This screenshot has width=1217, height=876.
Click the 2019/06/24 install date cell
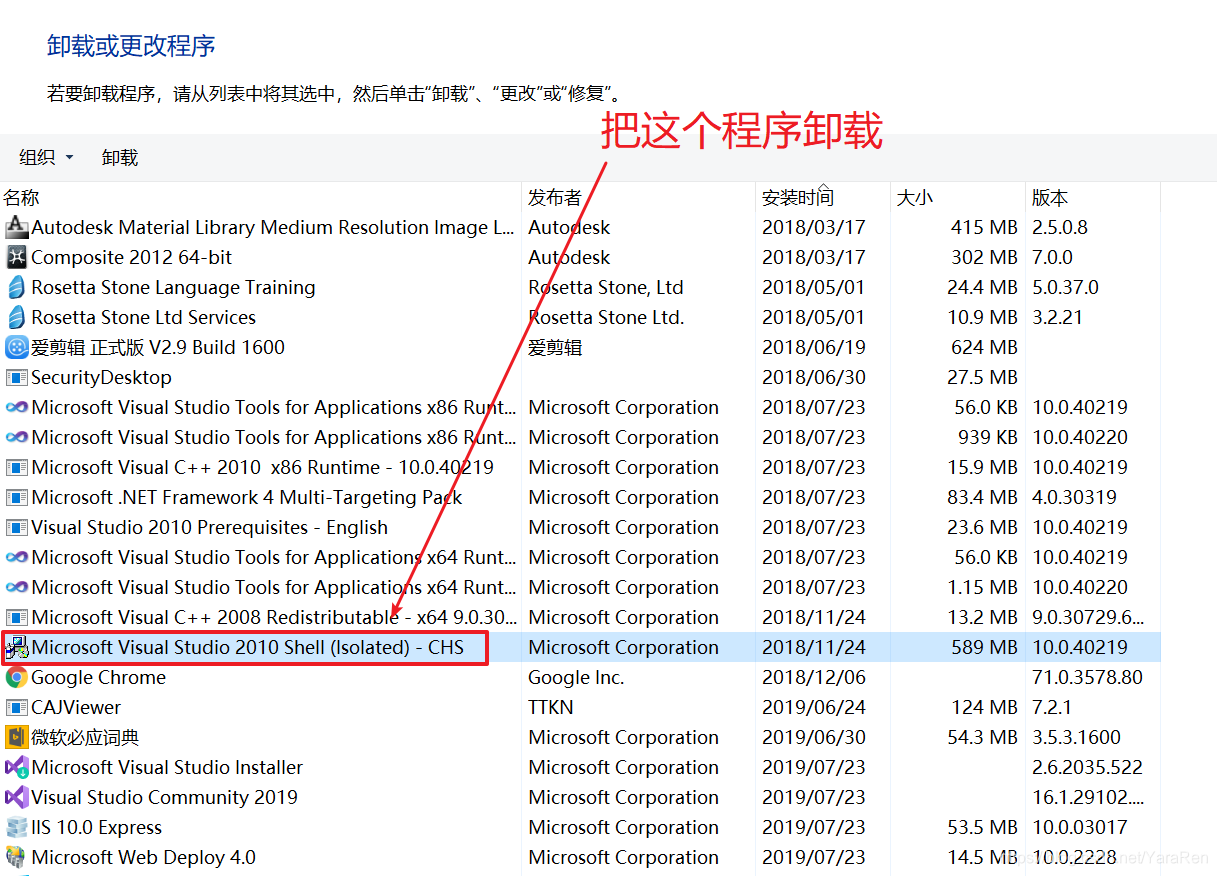click(814, 707)
